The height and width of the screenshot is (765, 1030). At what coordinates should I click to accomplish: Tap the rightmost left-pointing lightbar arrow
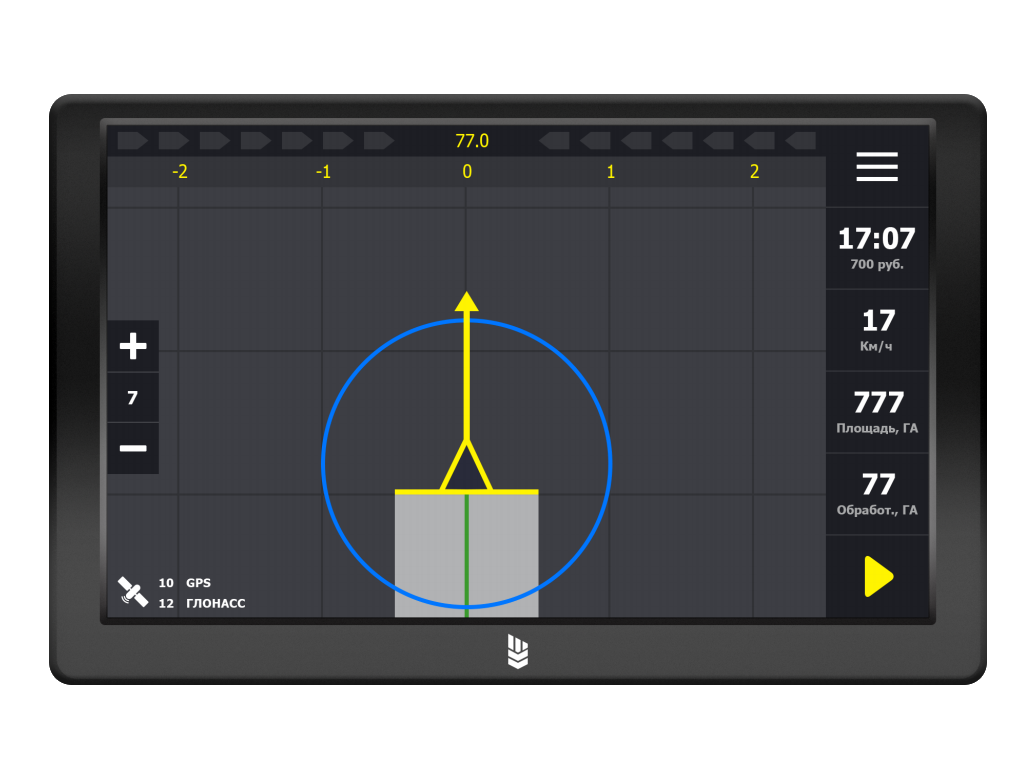pos(800,141)
